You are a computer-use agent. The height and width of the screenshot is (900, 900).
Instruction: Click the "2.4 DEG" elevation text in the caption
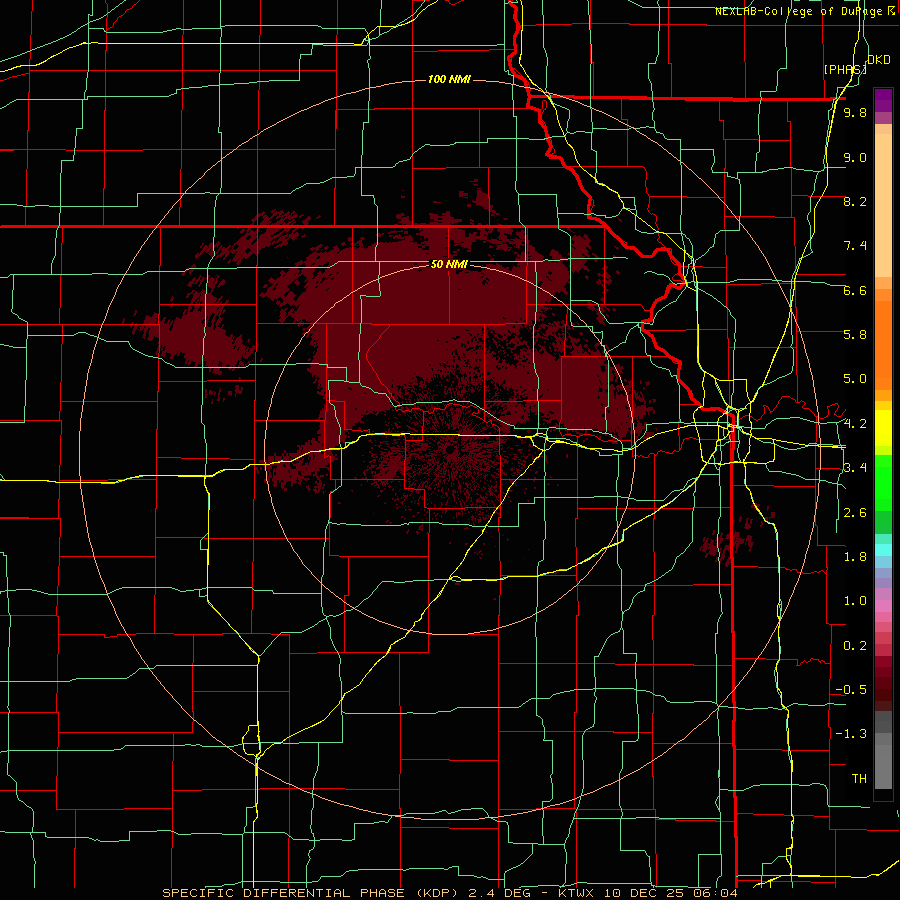click(x=502, y=893)
